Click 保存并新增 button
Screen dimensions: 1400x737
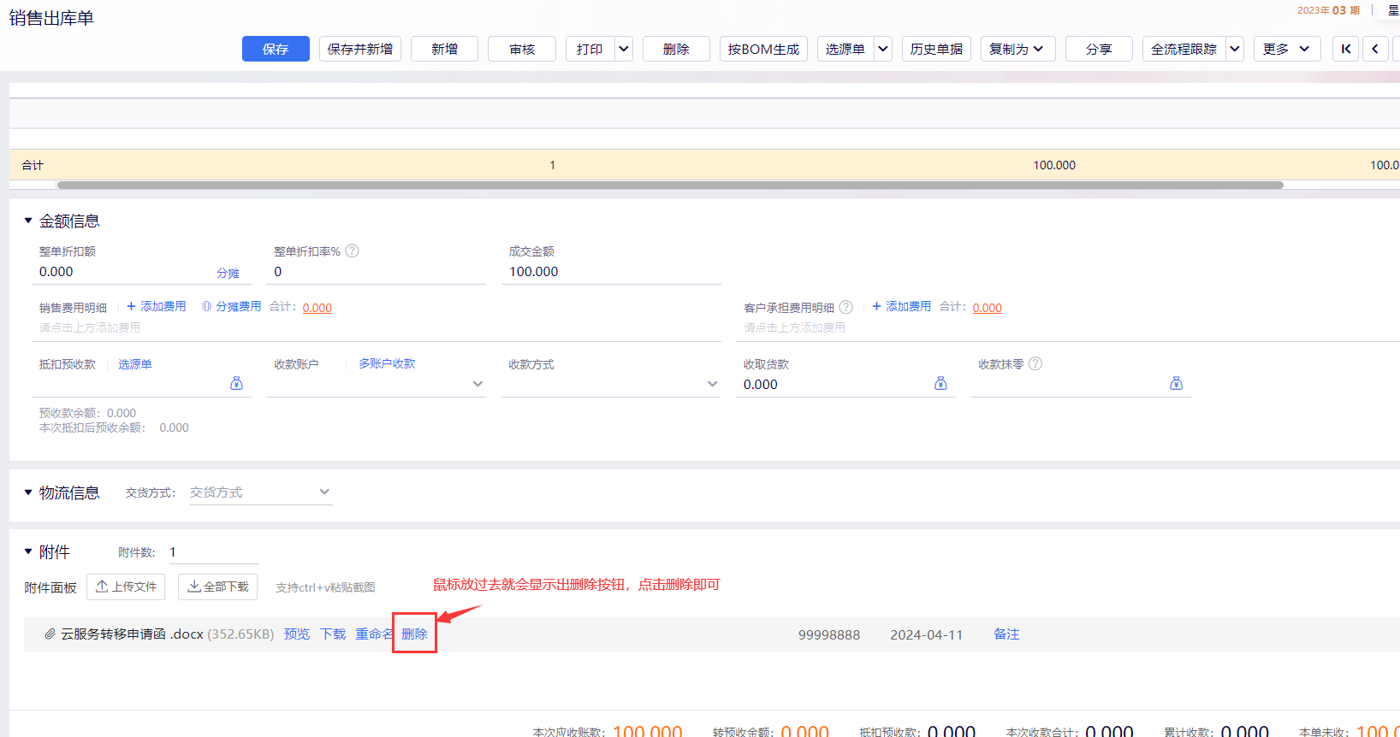coord(360,49)
